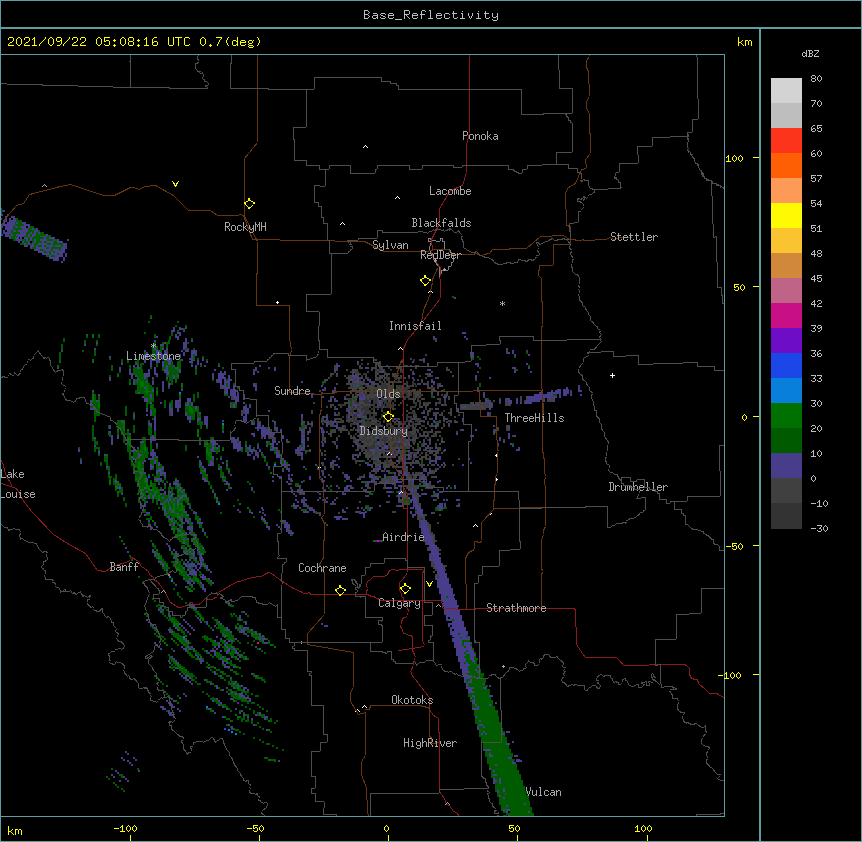The width and height of the screenshot is (862, 842).
Task: Select the magenta 42-39 dBZ legend swatch
Action: pyautogui.click(x=786, y=315)
